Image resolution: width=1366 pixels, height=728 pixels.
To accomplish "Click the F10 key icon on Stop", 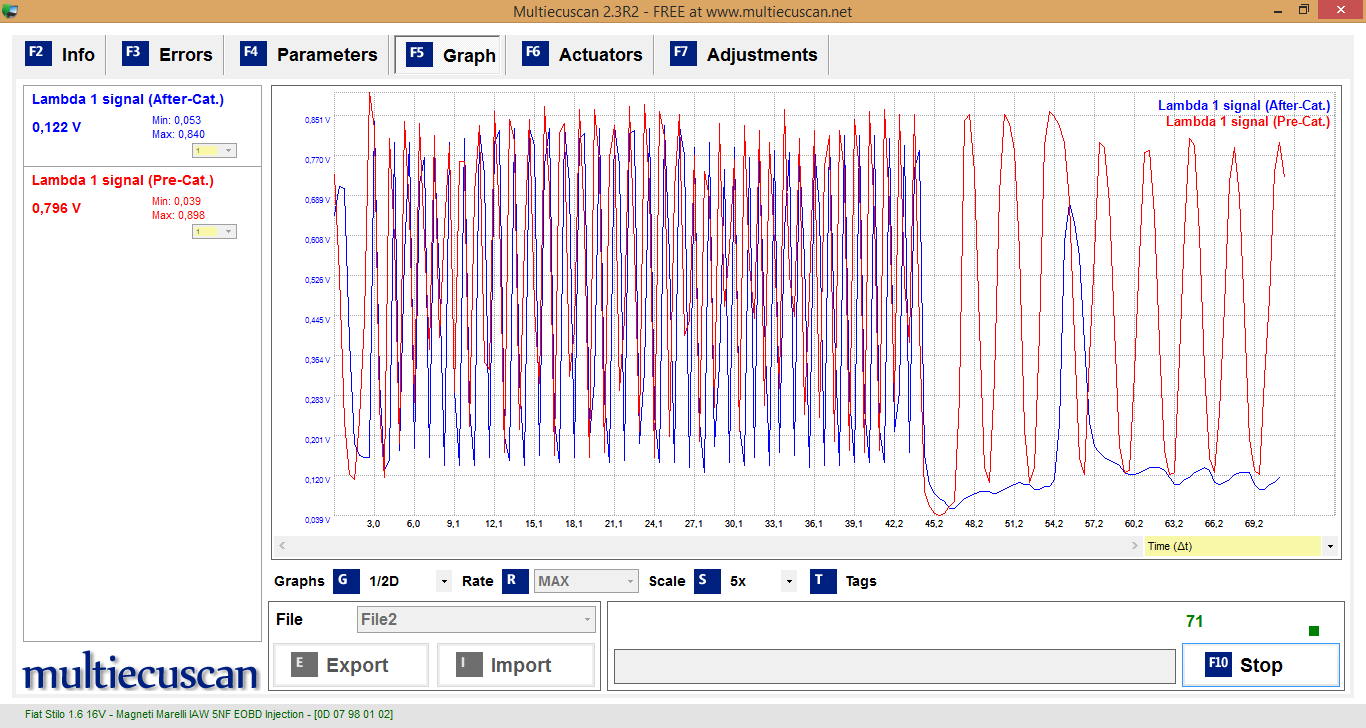I will pyautogui.click(x=1218, y=664).
